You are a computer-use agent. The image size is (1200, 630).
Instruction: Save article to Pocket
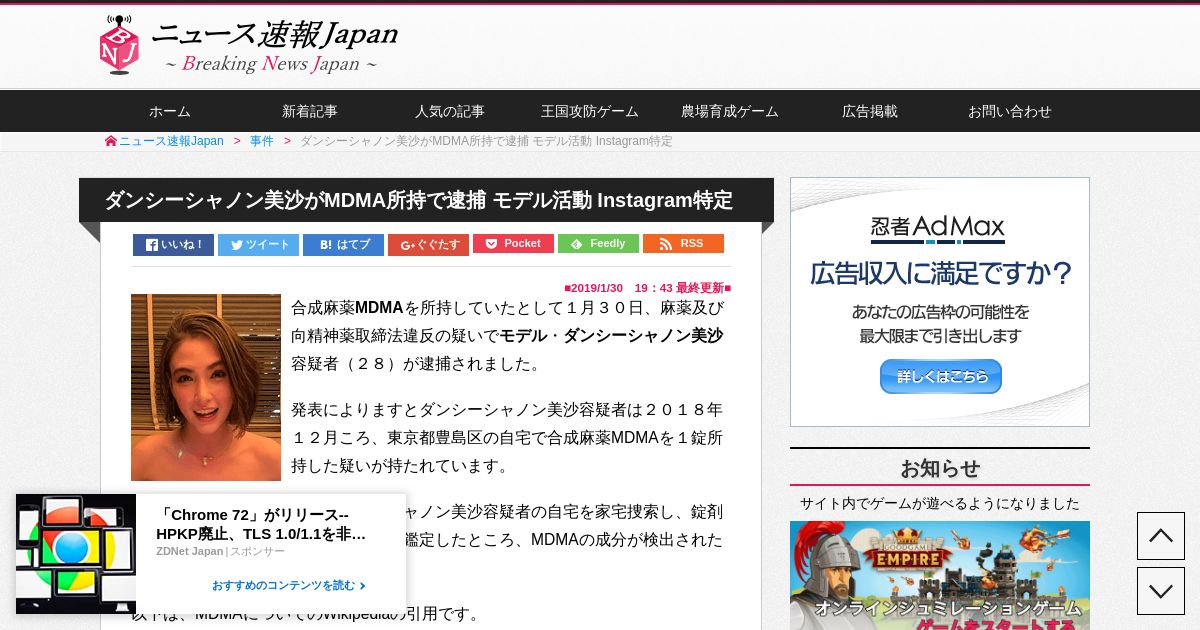[513, 244]
